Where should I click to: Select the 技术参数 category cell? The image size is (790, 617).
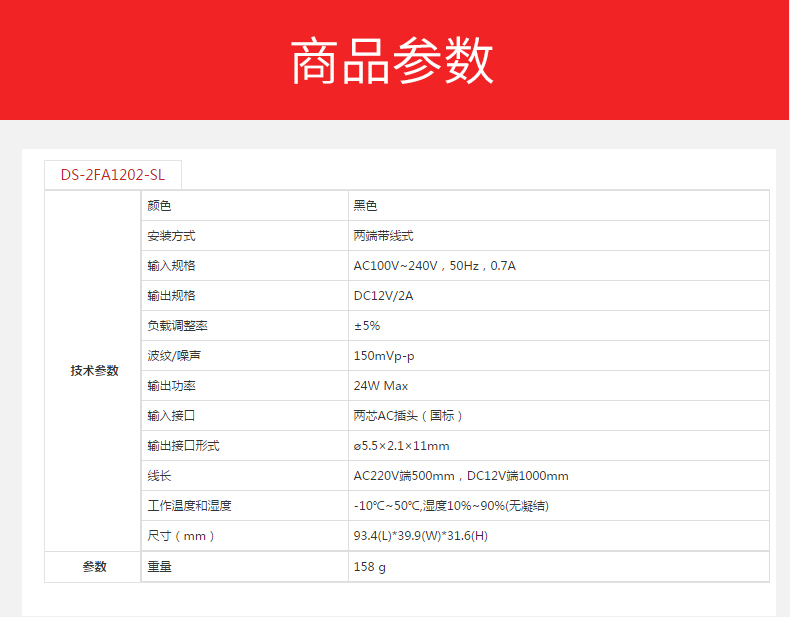tap(94, 371)
